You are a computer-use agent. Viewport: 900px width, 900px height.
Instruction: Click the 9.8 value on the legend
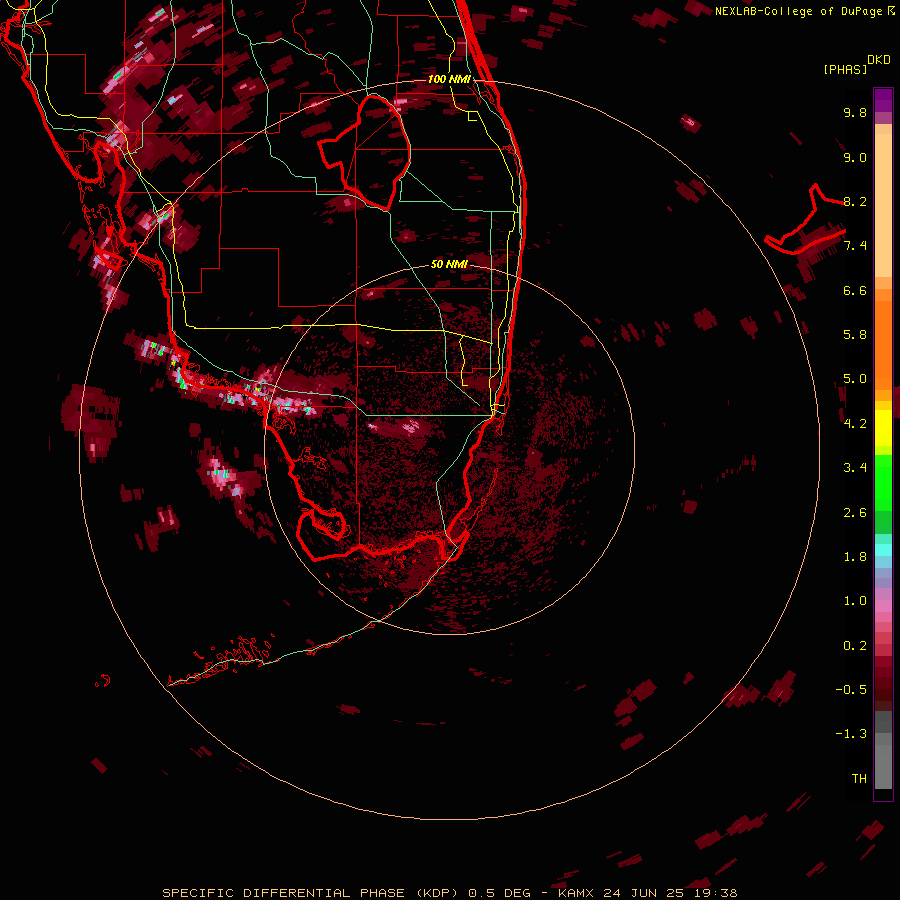point(855,112)
